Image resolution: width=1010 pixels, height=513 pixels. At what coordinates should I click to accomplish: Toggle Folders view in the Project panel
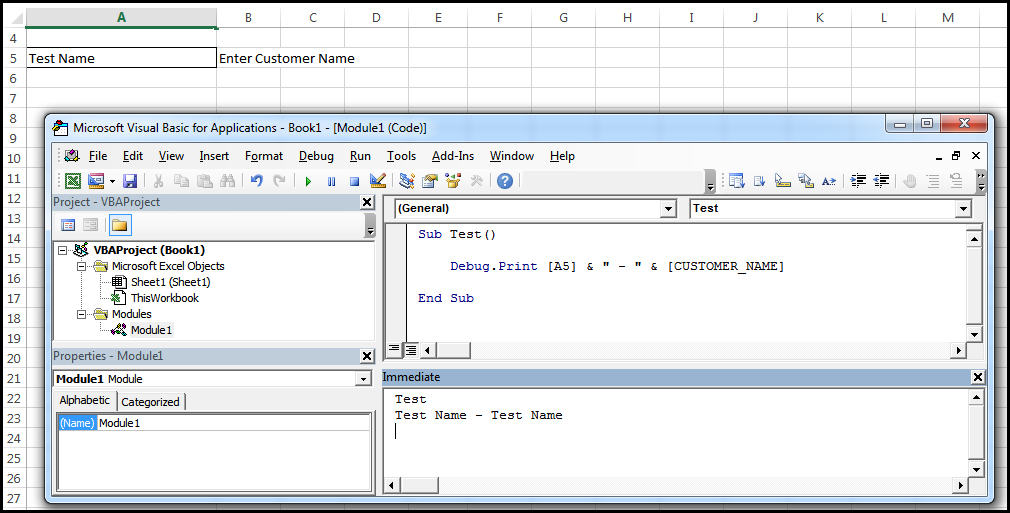[x=119, y=225]
